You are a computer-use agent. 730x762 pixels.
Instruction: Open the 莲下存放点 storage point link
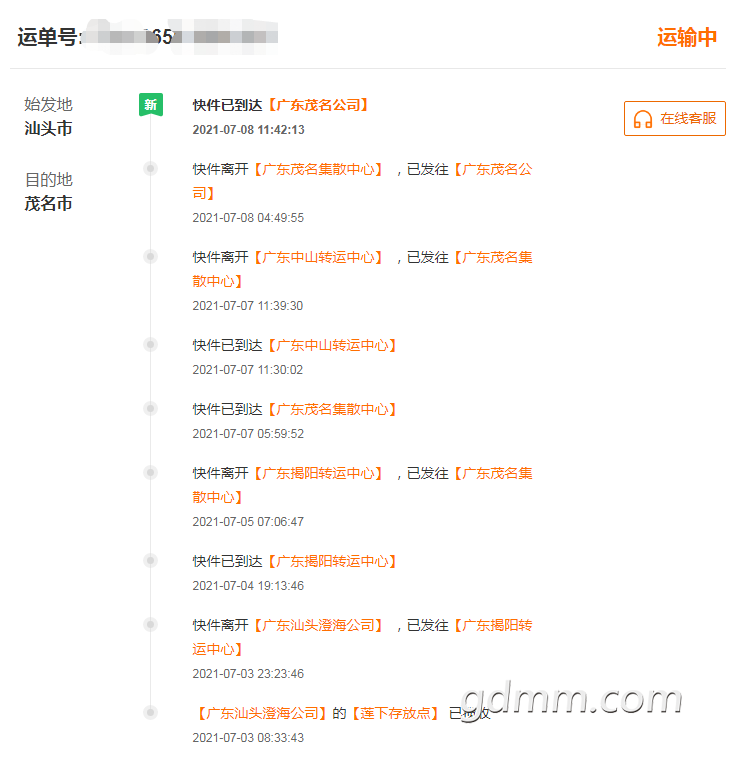395,713
